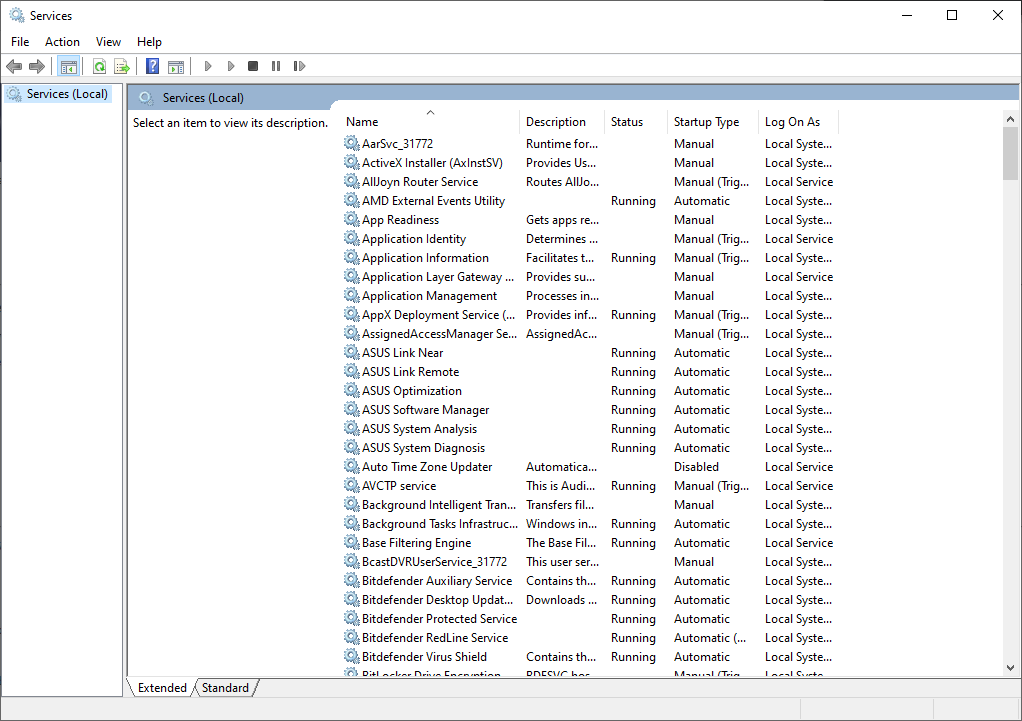Refresh the services list via toolbar
This screenshot has width=1022, height=721.
pyautogui.click(x=99, y=66)
